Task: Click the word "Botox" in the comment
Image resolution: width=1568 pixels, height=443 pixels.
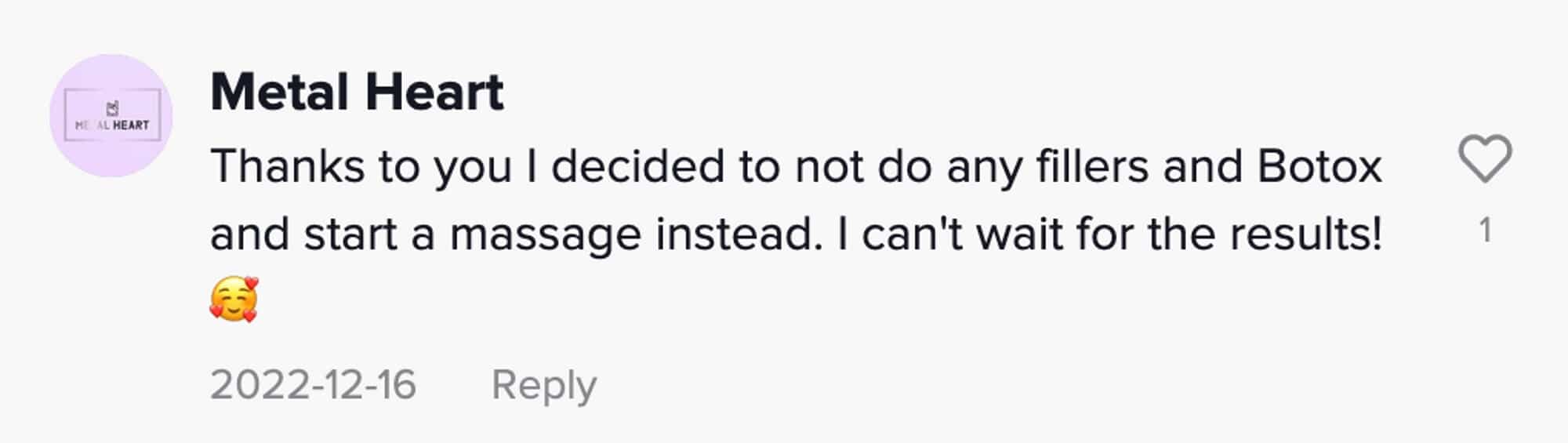Action: (x=1319, y=167)
